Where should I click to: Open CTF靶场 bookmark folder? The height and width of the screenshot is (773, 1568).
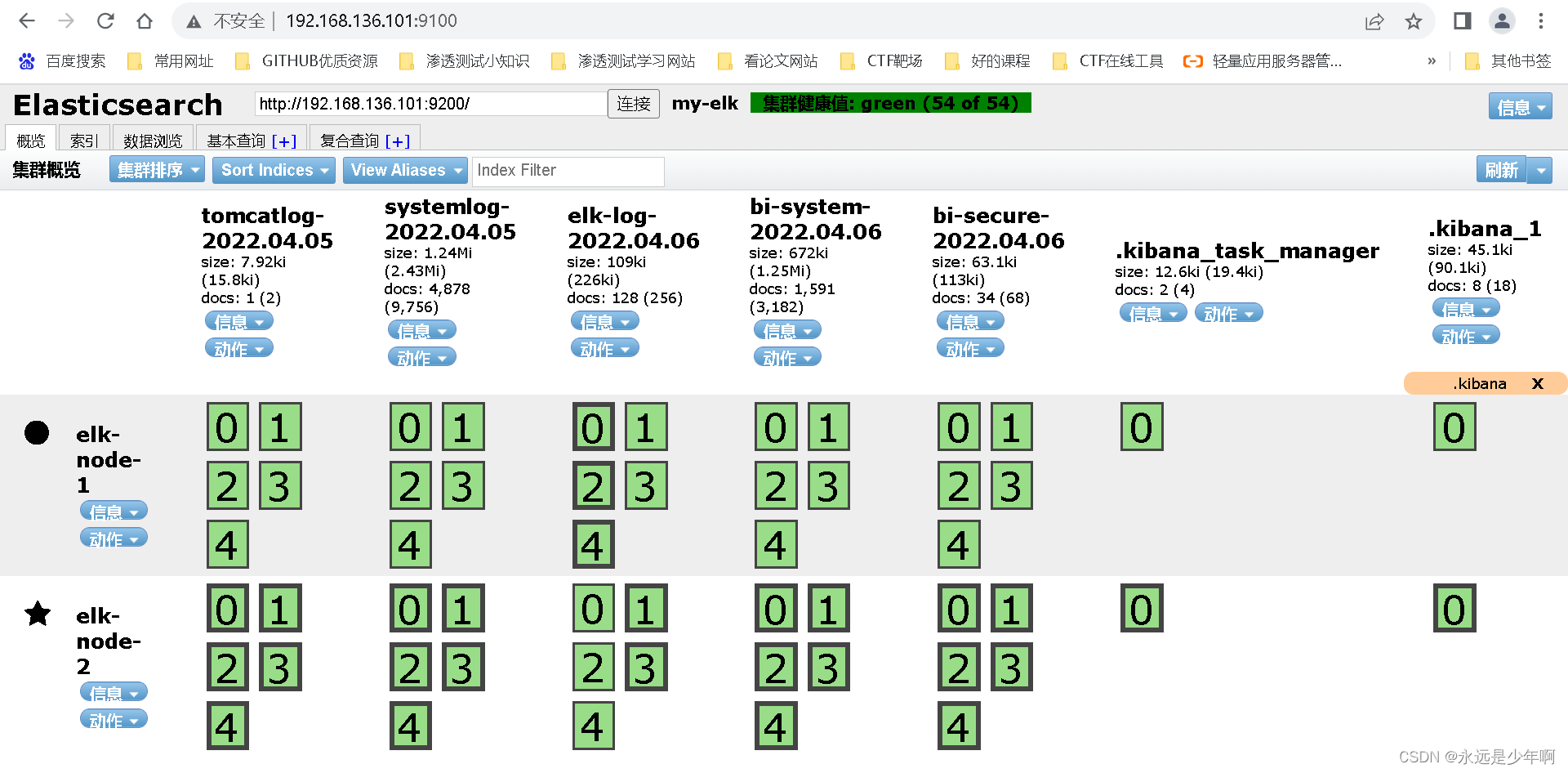[882, 61]
